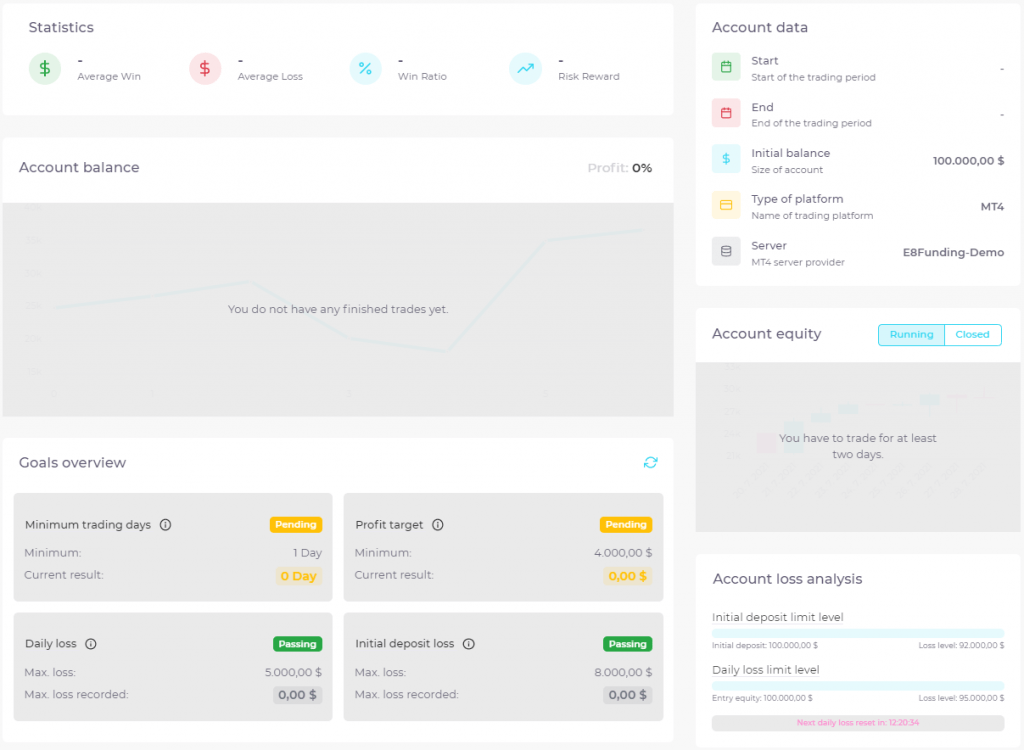Open the Daily loss info tooltip
The height and width of the screenshot is (750, 1024).
(x=93, y=643)
